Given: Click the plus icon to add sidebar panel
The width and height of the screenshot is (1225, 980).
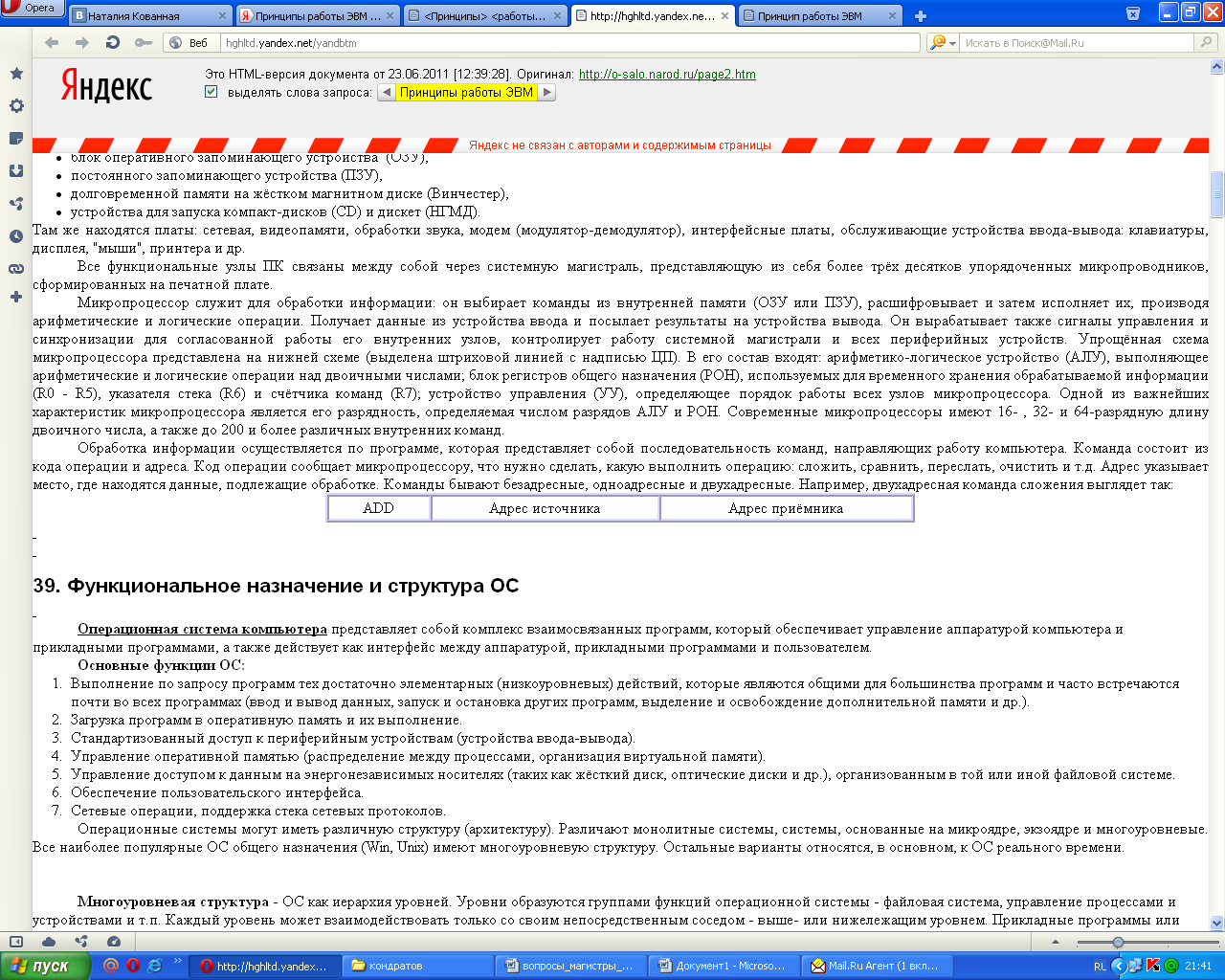Looking at the screenshot, I should tap(16, 297).
